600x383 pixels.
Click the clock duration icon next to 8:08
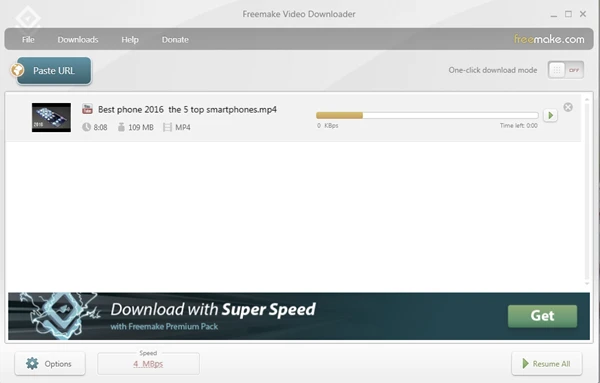[86, 127]
